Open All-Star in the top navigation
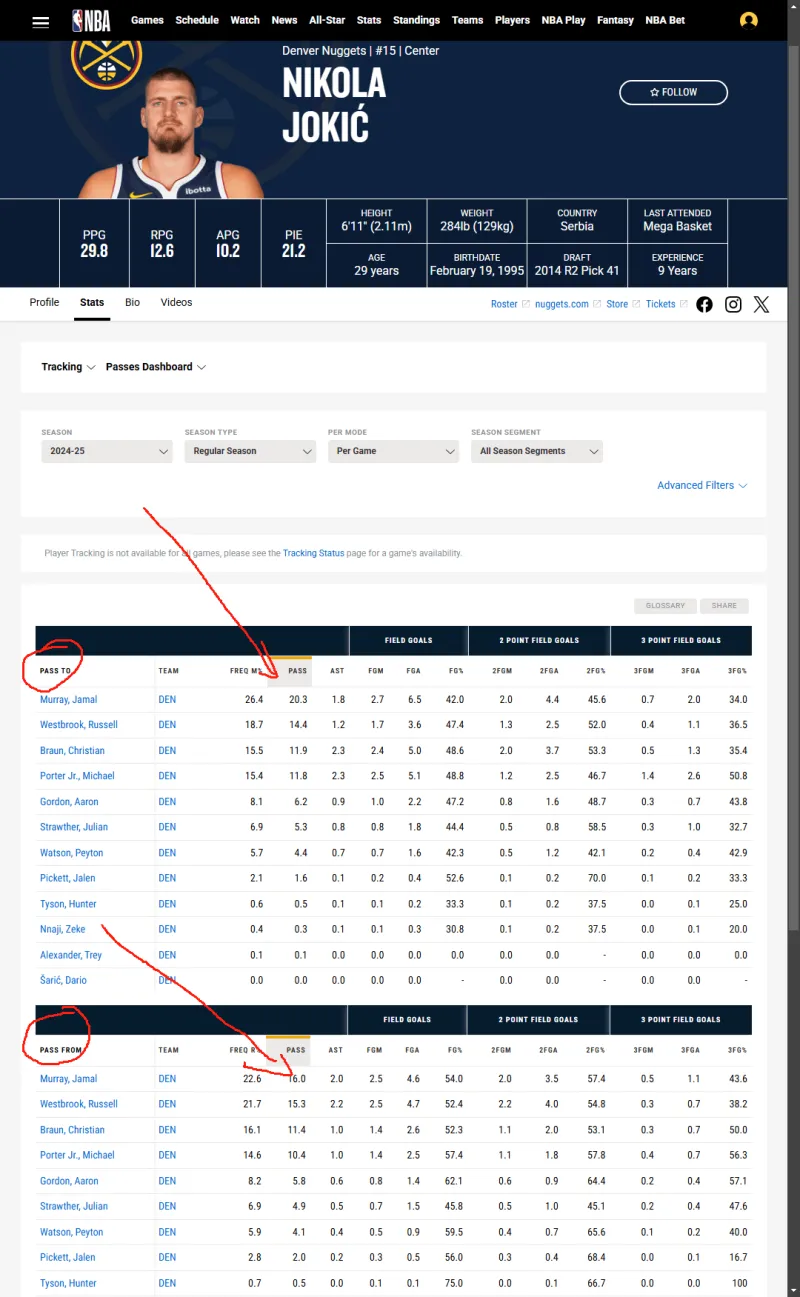Viewport: 800px width, 1297px height. tap(327, 20)
